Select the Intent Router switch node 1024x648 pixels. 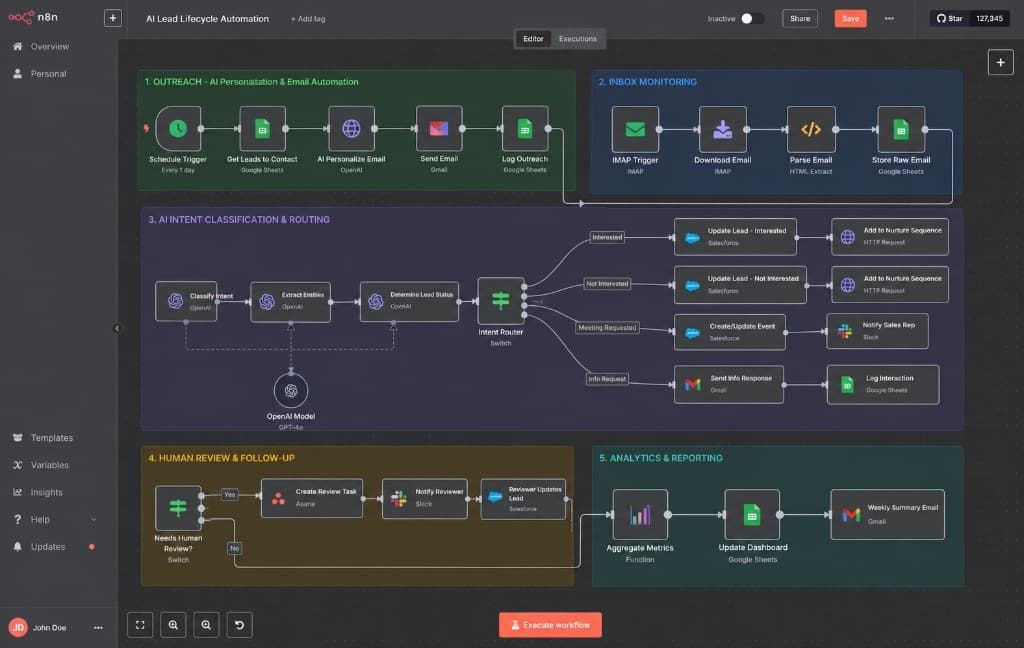[501, 301]
